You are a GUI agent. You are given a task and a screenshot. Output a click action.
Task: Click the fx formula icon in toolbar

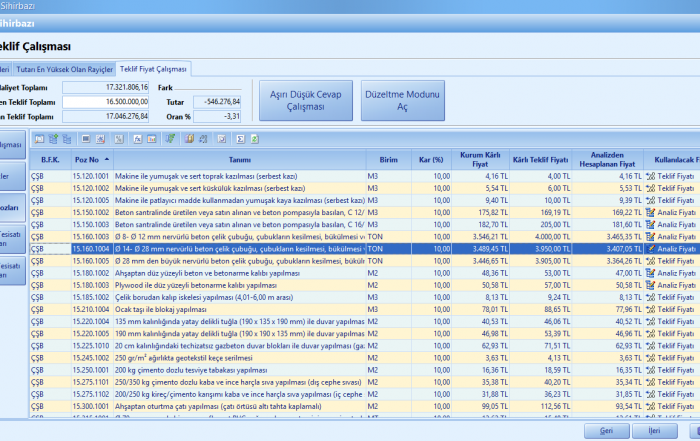(x=137, y=139)
